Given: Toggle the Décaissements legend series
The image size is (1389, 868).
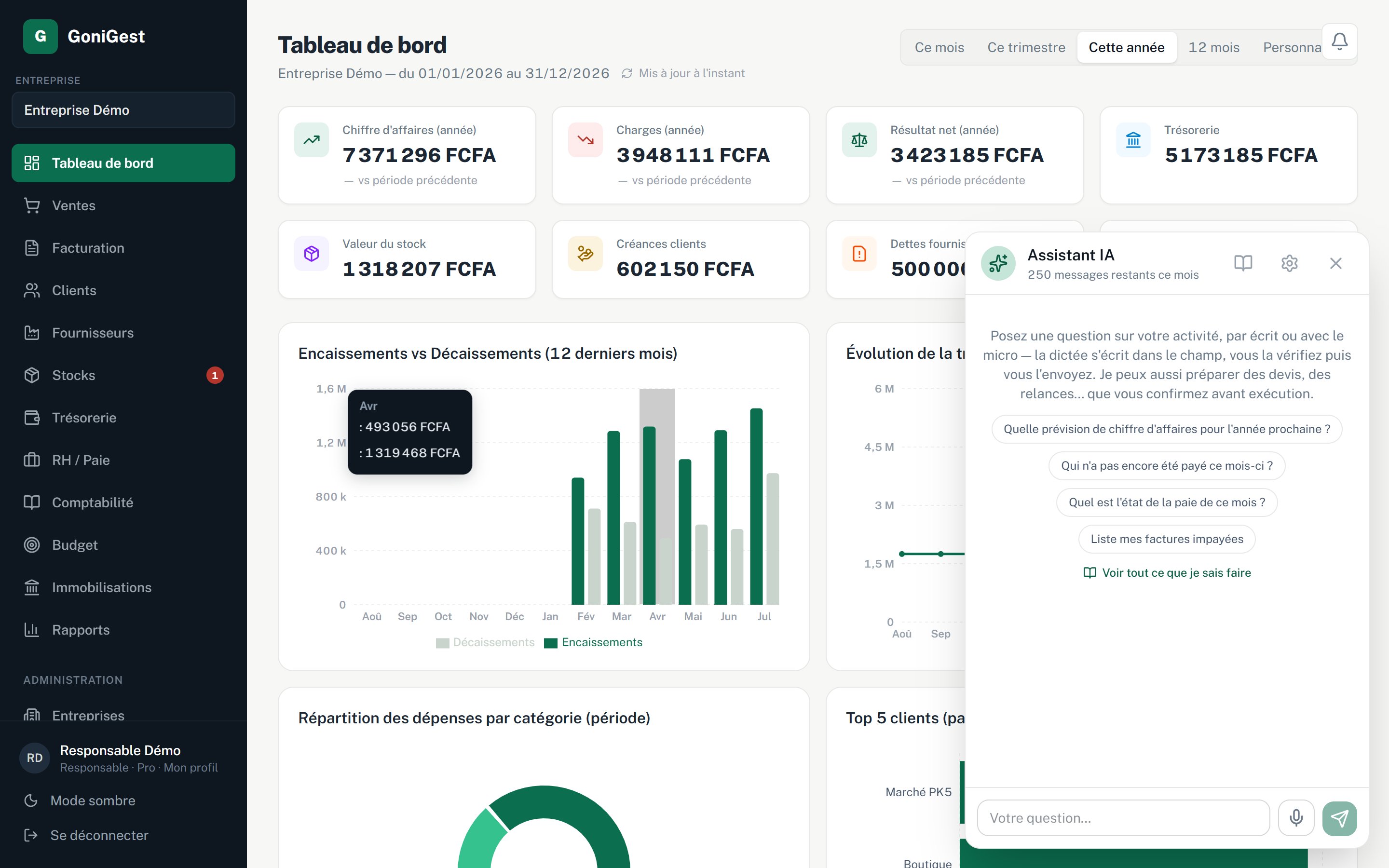Looking at the screenshot, I should (x=486, y=642).
